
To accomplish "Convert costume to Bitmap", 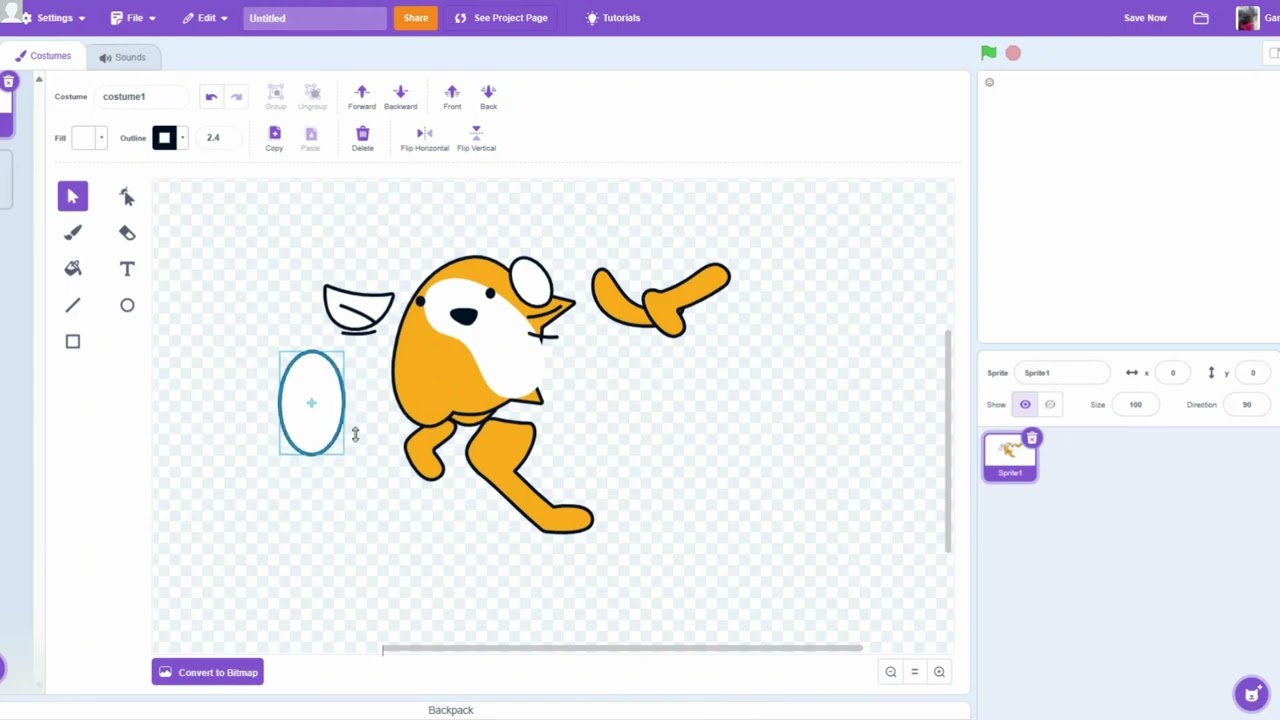I will click(x=208, y=672).
